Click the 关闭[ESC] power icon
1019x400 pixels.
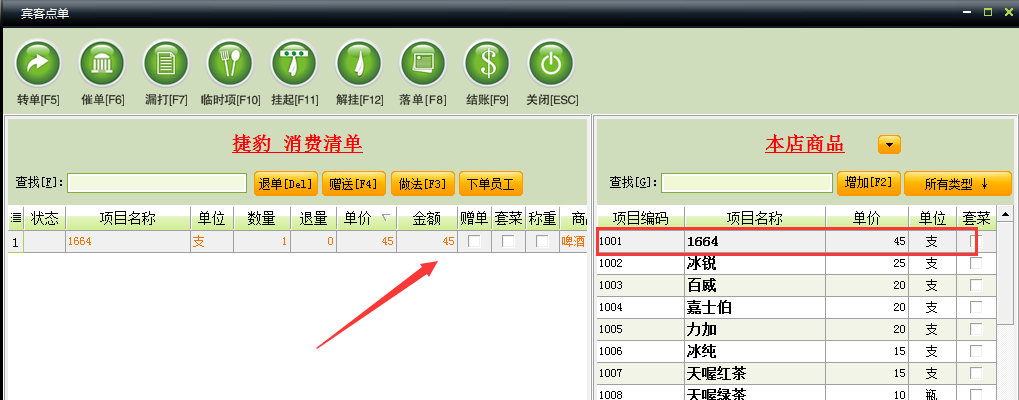(551, 63)
